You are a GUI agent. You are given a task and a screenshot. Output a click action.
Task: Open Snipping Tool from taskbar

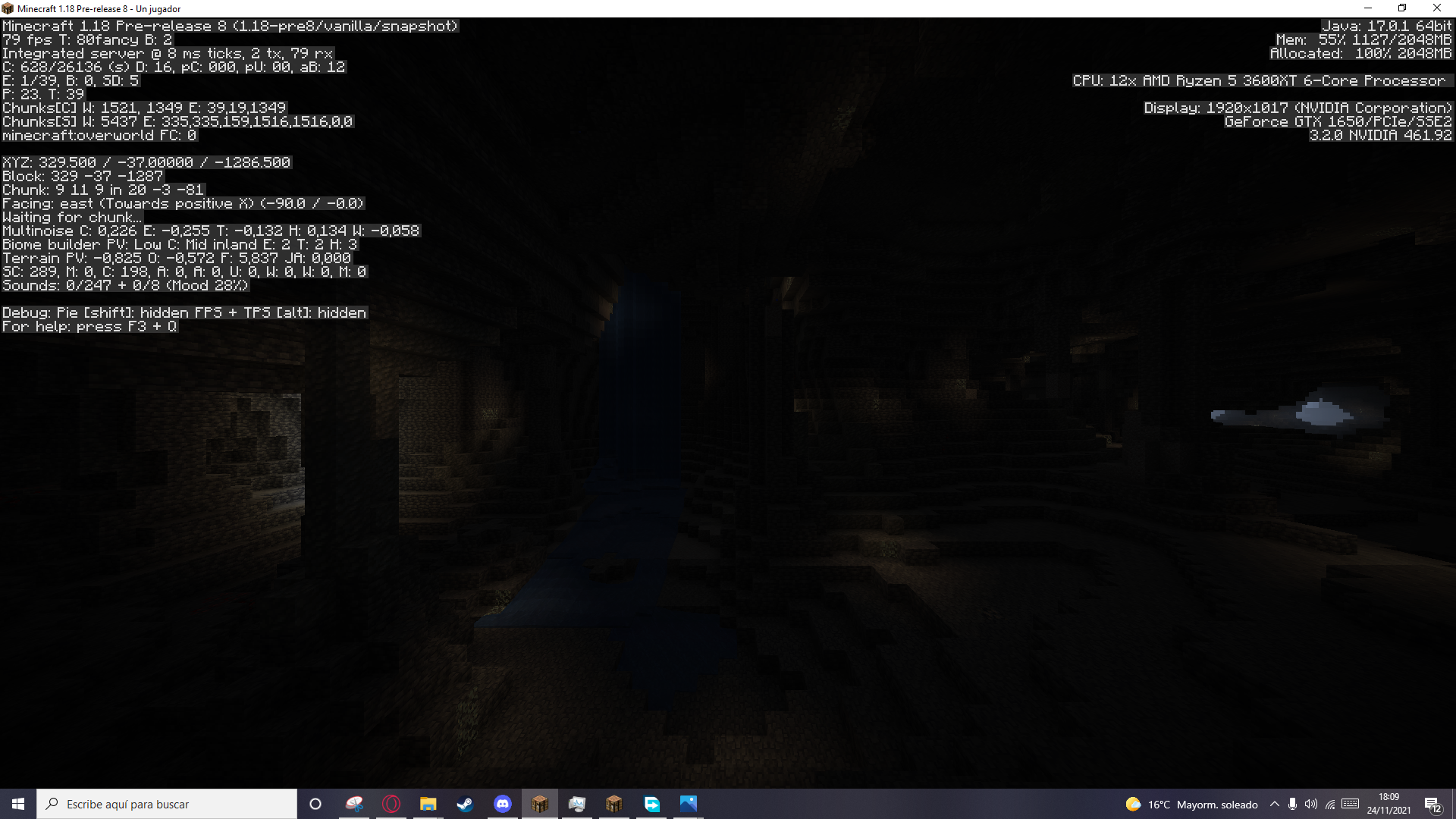(354, 804)
